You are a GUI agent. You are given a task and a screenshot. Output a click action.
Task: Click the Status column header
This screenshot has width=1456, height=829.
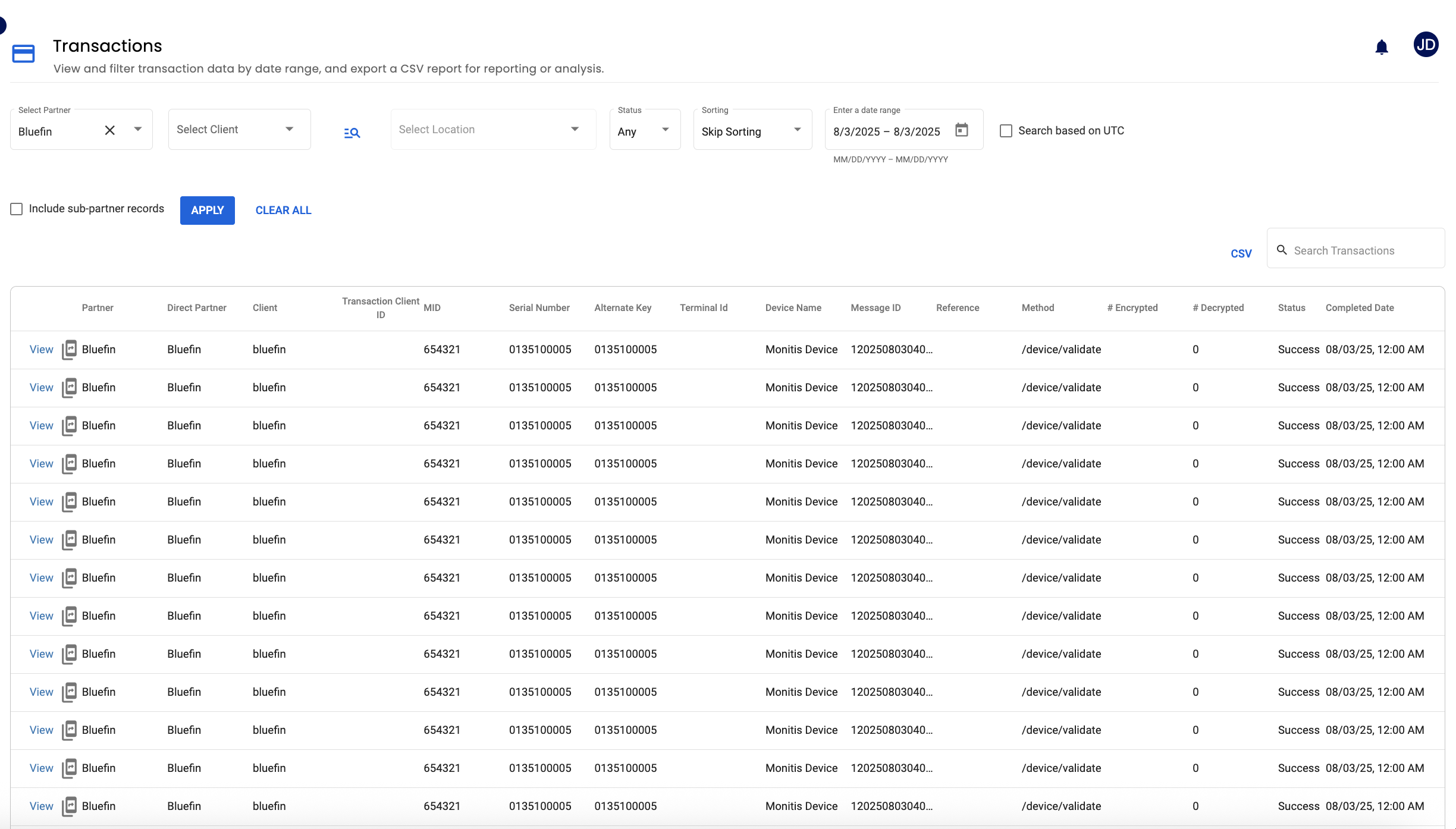pos(1292,307)
